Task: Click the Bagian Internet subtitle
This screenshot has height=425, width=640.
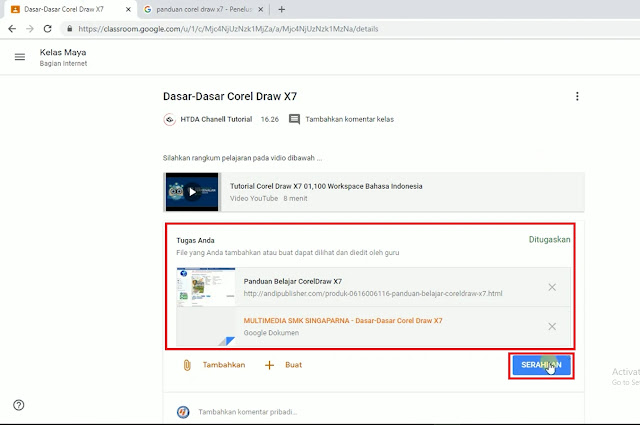Action: click(x=63, y=63)
